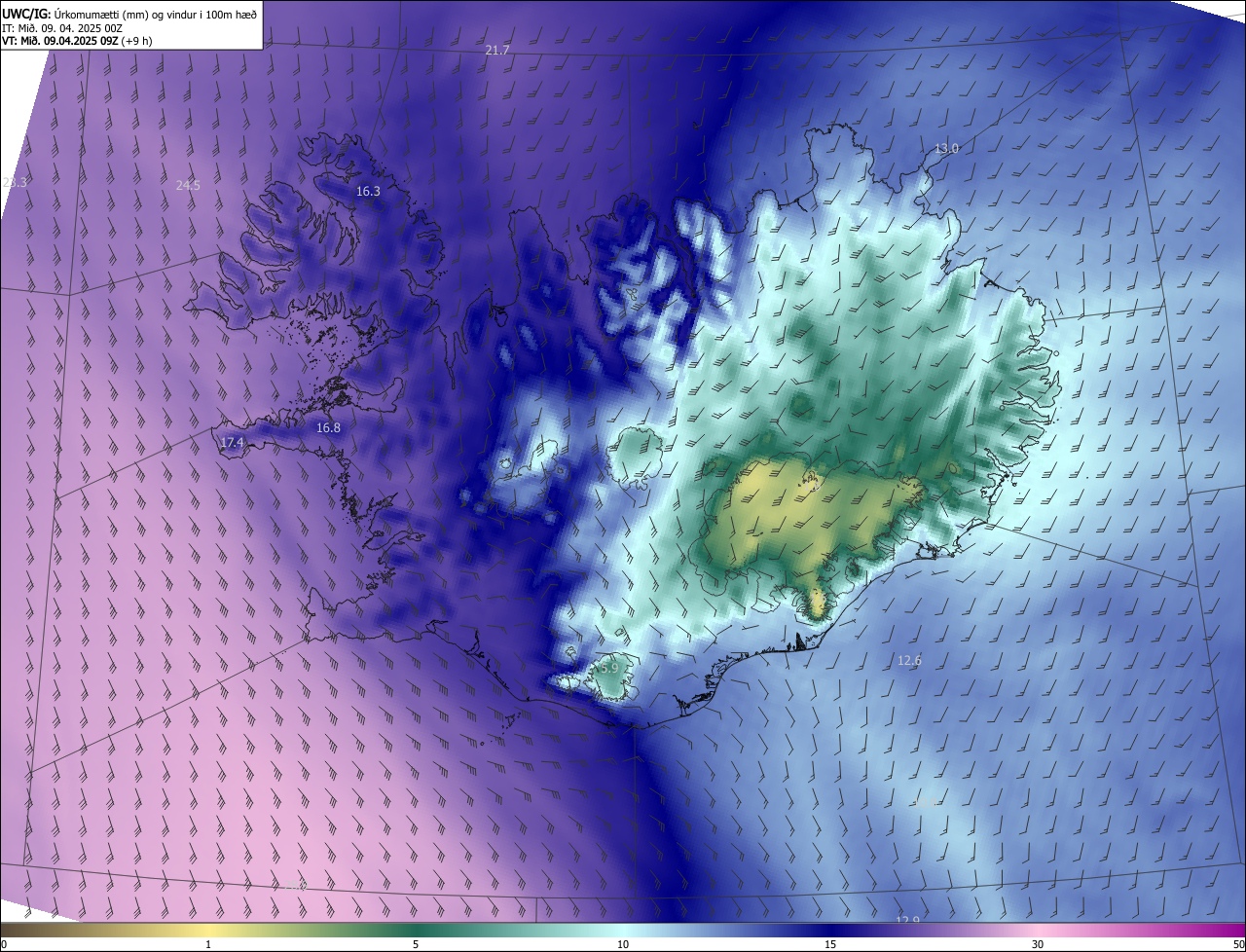Click the 17.4 value label

tap(232, 443)
